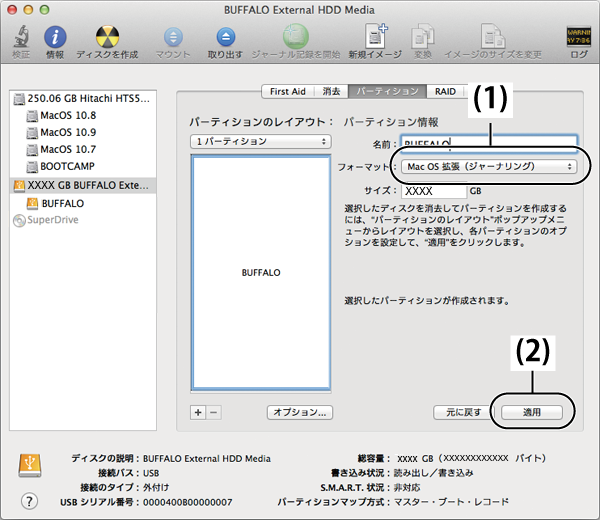Open the Log (ログ) toolbar icon

pyautogui.click(x=579, y=36)
